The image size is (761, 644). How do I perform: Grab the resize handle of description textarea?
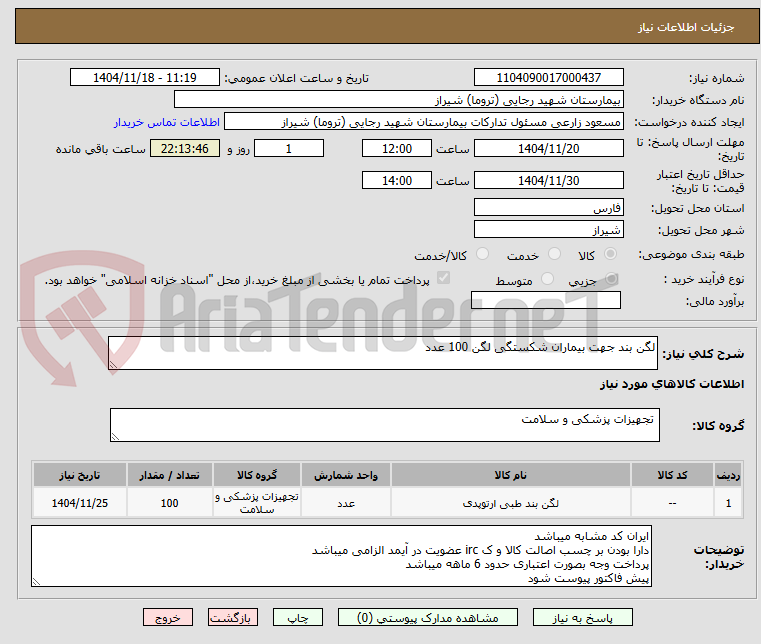pos(113,365)
